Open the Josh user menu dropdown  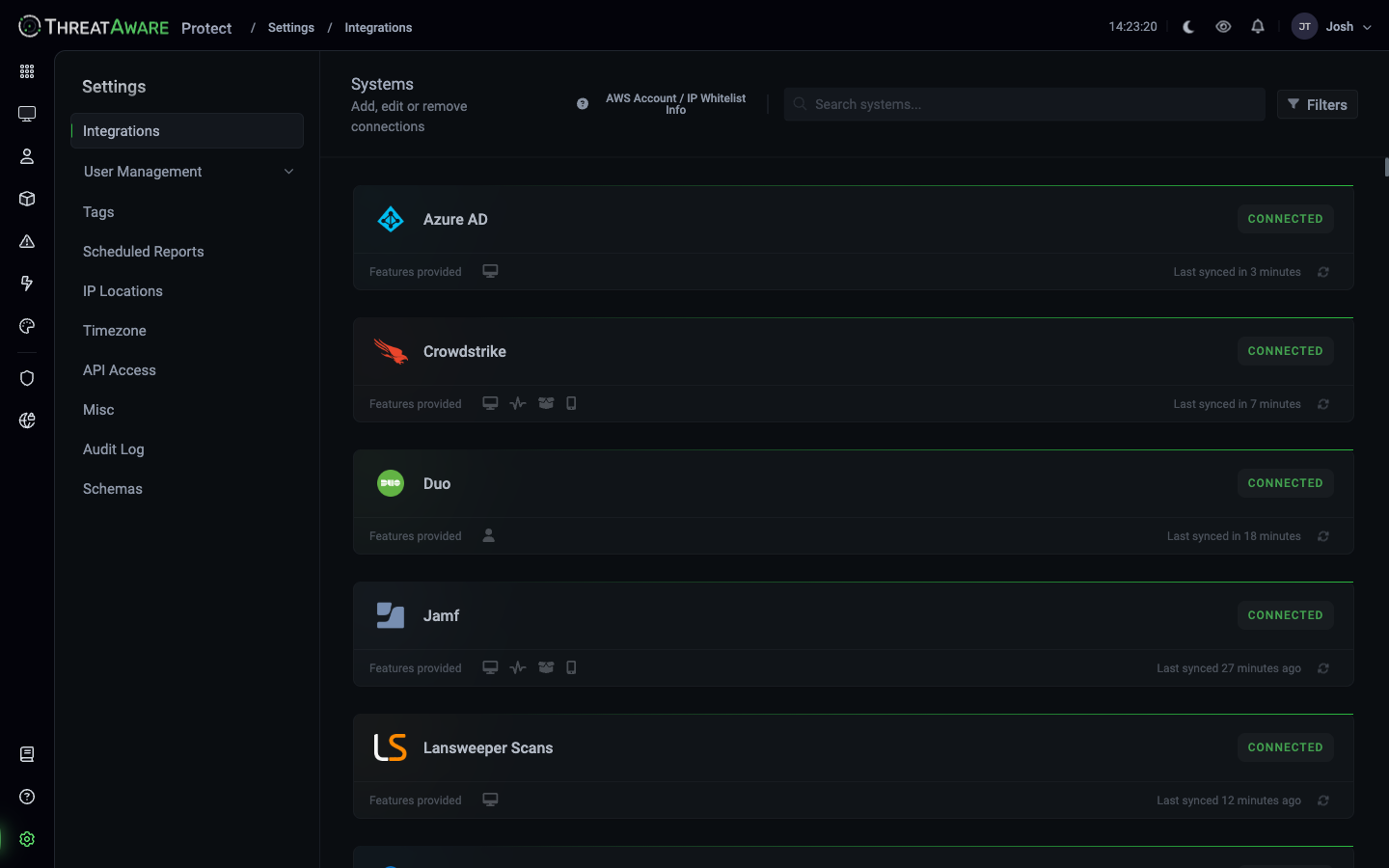click(x=1348, y=27)
